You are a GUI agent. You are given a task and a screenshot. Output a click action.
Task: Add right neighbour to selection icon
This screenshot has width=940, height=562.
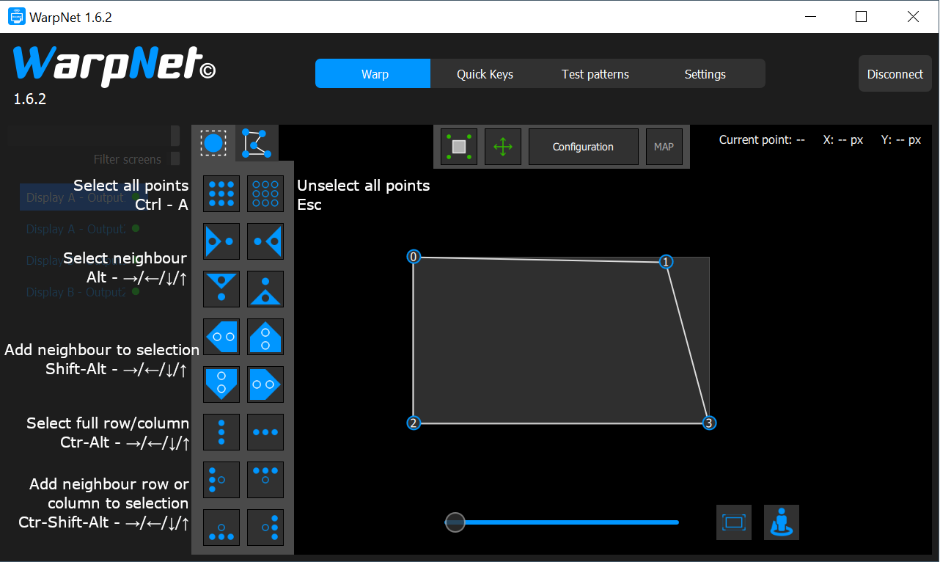266,384
